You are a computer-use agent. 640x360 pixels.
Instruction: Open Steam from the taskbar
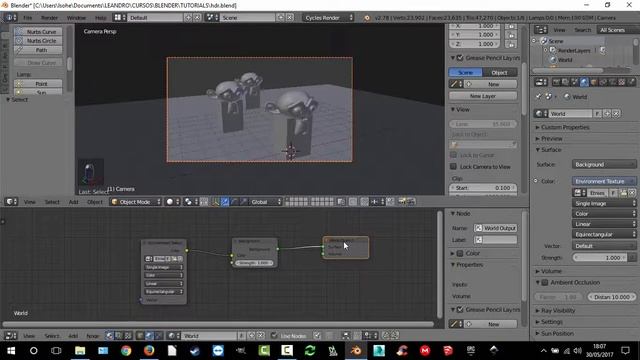tap(195, 351)
